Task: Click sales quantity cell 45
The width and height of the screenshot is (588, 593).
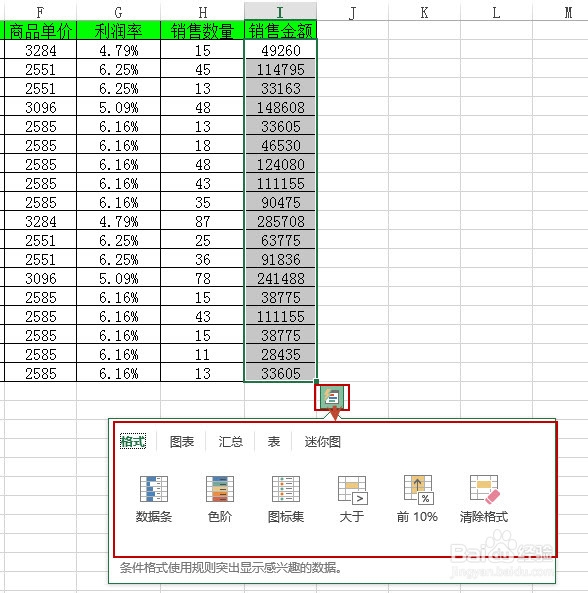Action: tap(202, 68)
